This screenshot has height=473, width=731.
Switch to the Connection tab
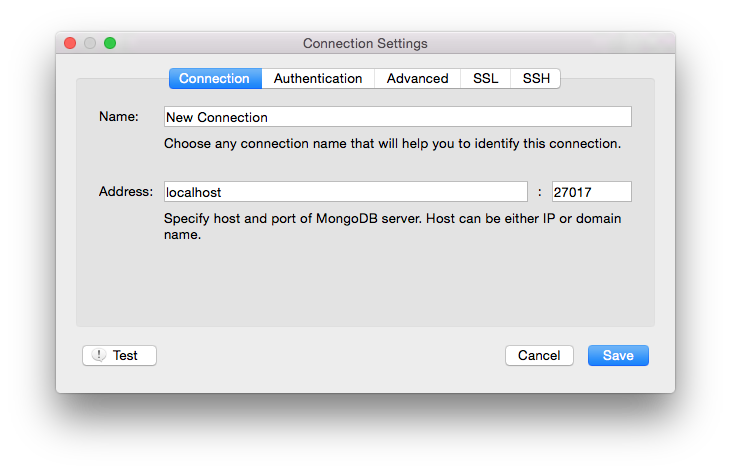tap(214, 79)
